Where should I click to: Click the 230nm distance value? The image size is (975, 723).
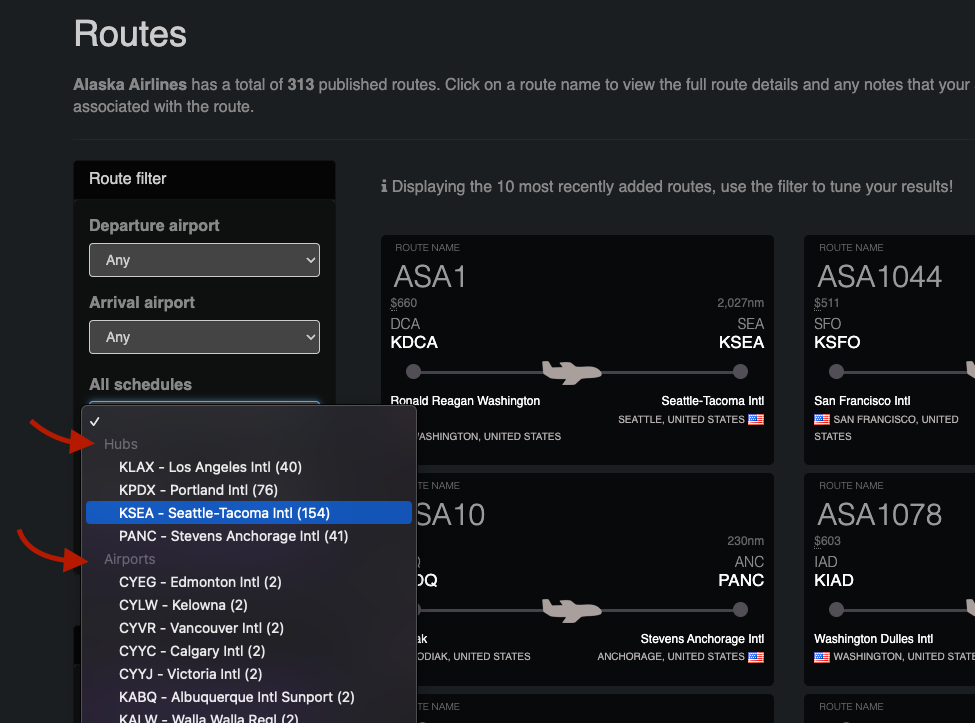tap(746, 541)
